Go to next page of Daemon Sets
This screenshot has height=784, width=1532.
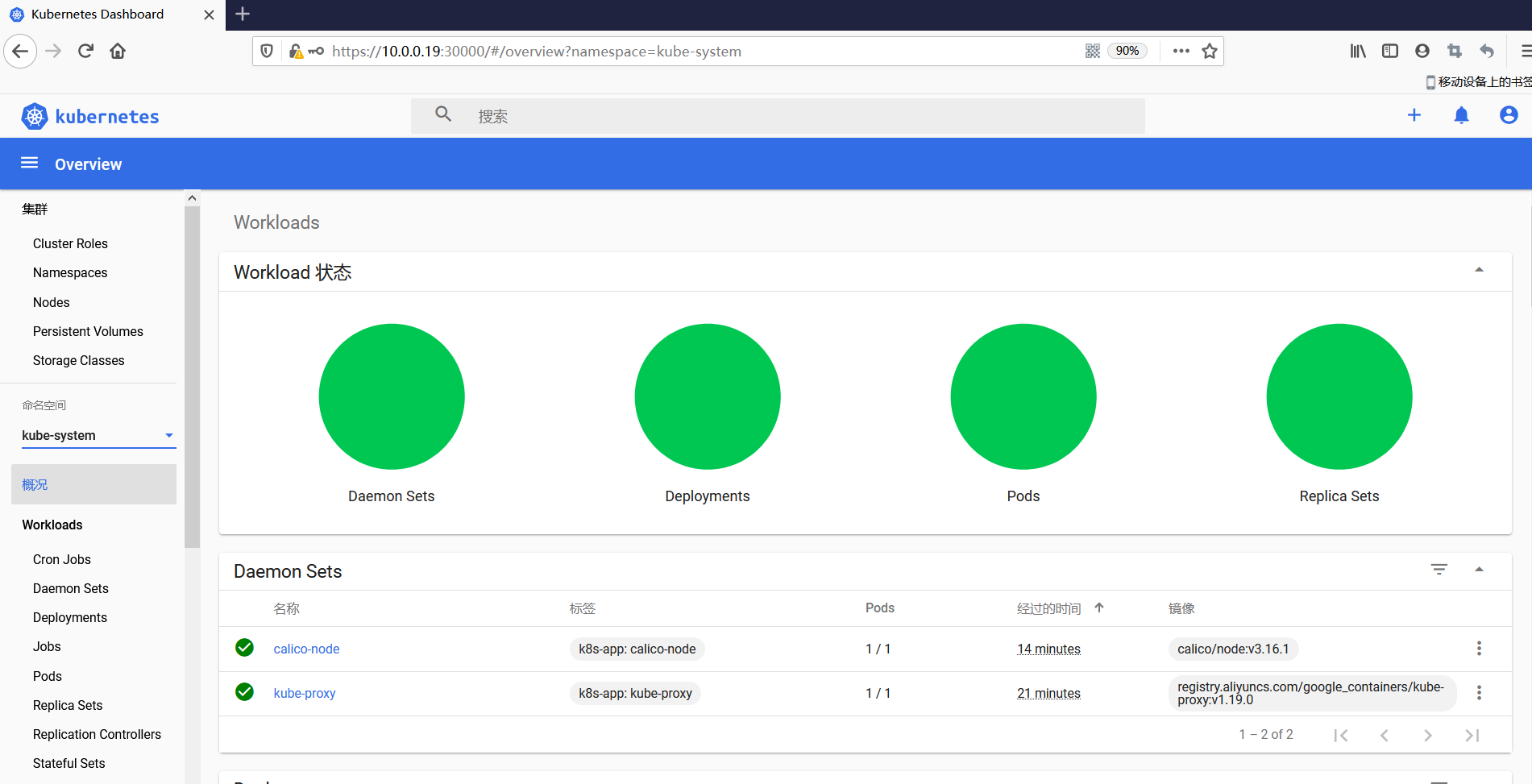[x=1428, y=735]
